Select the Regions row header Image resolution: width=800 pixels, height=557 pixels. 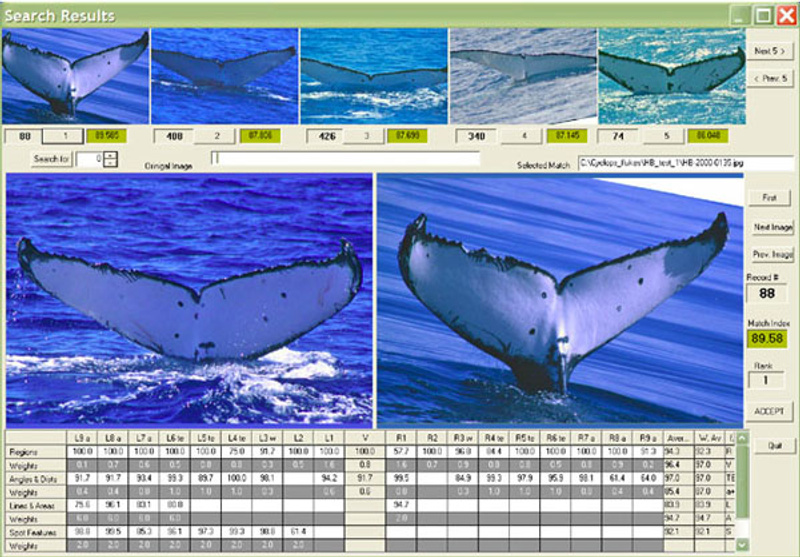[x=36, y=452]
